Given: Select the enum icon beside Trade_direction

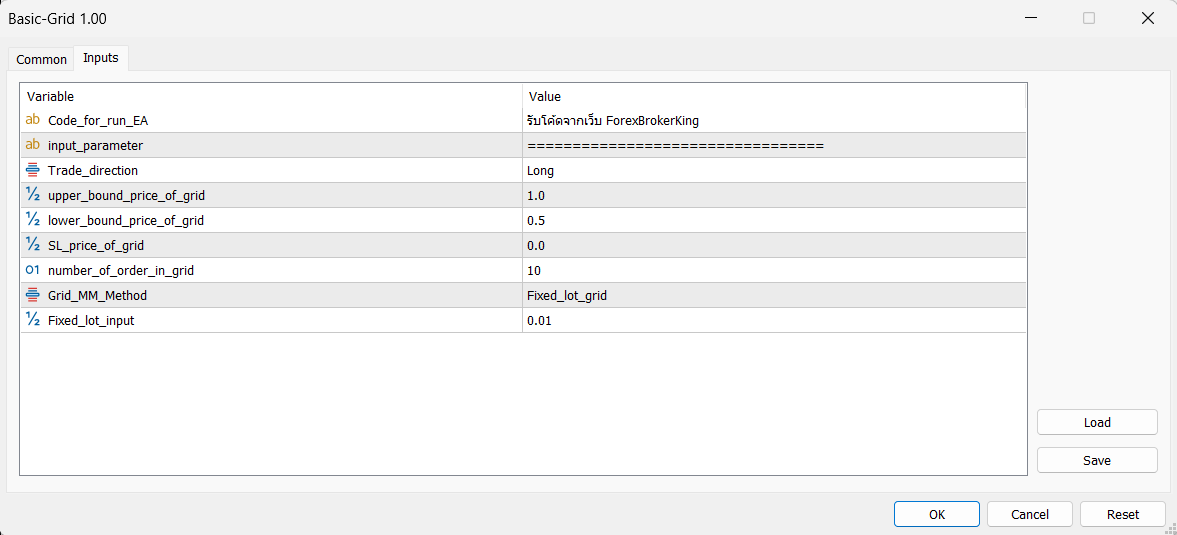Looking at the screenshot, I should [x=32, y=170].
